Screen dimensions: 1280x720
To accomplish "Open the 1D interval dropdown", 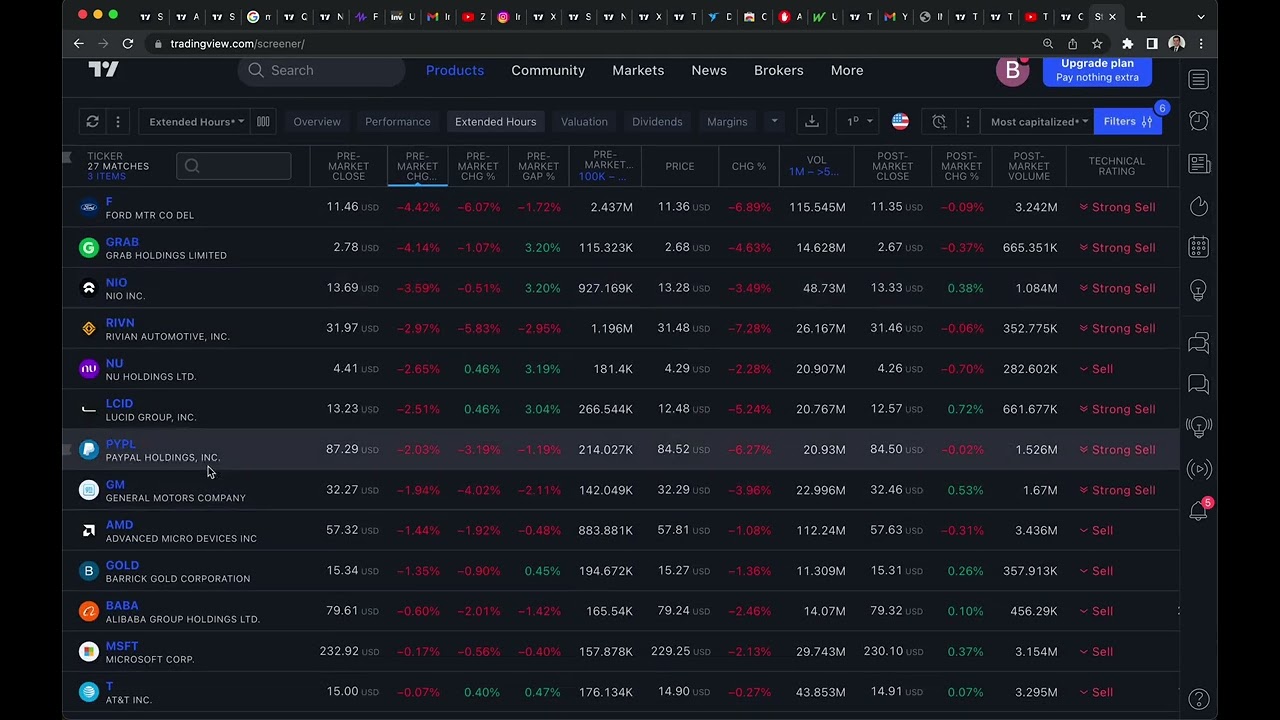I will pyautogui.click(x=859, y=121).
